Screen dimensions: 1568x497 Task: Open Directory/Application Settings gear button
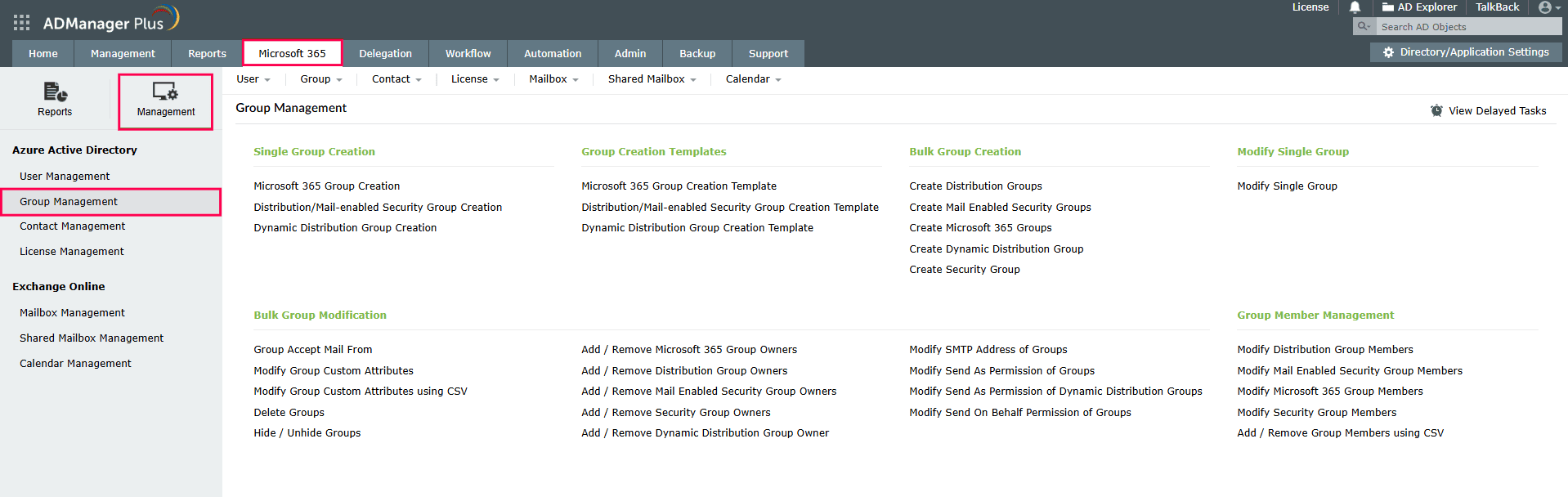1466,52
